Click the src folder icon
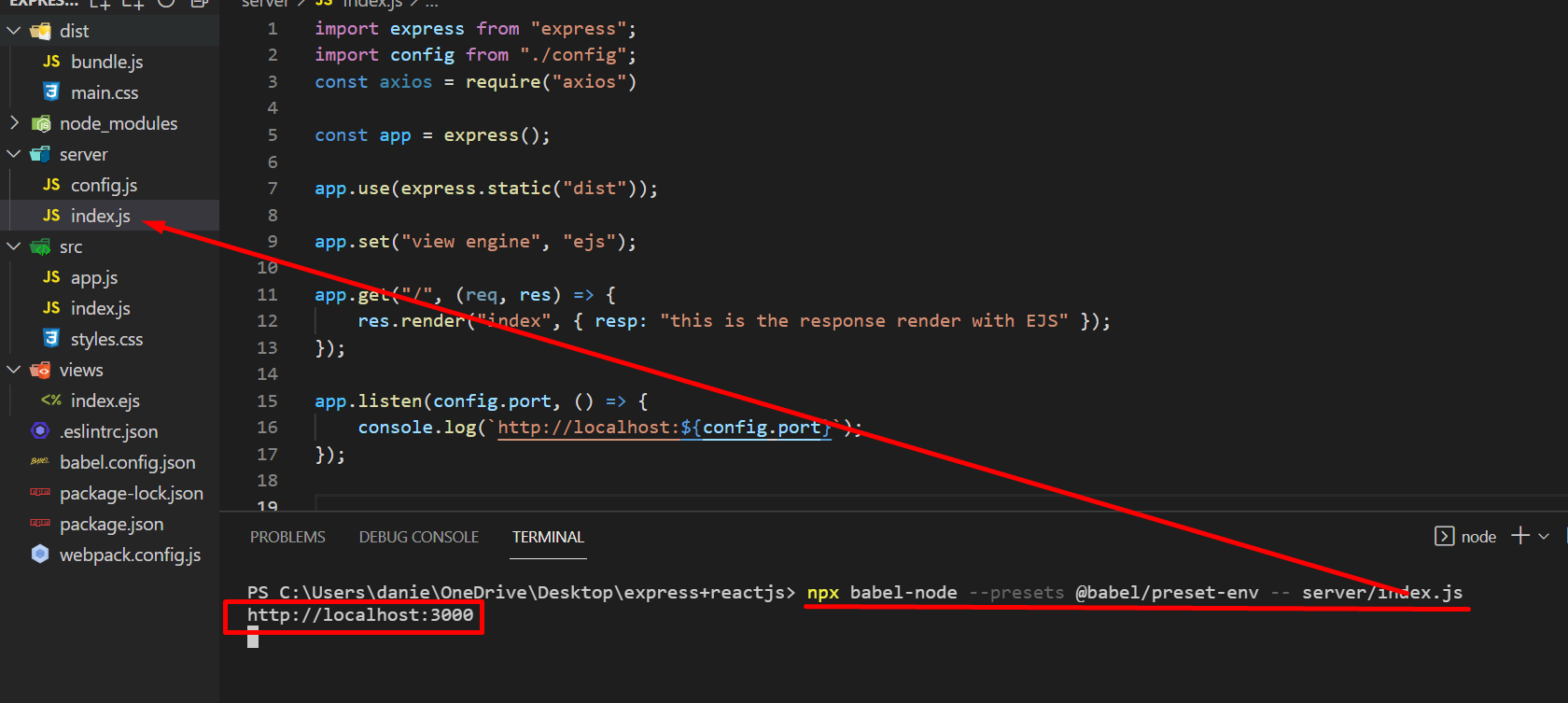This screenshot has width=1568, height=703. point(40,246)
